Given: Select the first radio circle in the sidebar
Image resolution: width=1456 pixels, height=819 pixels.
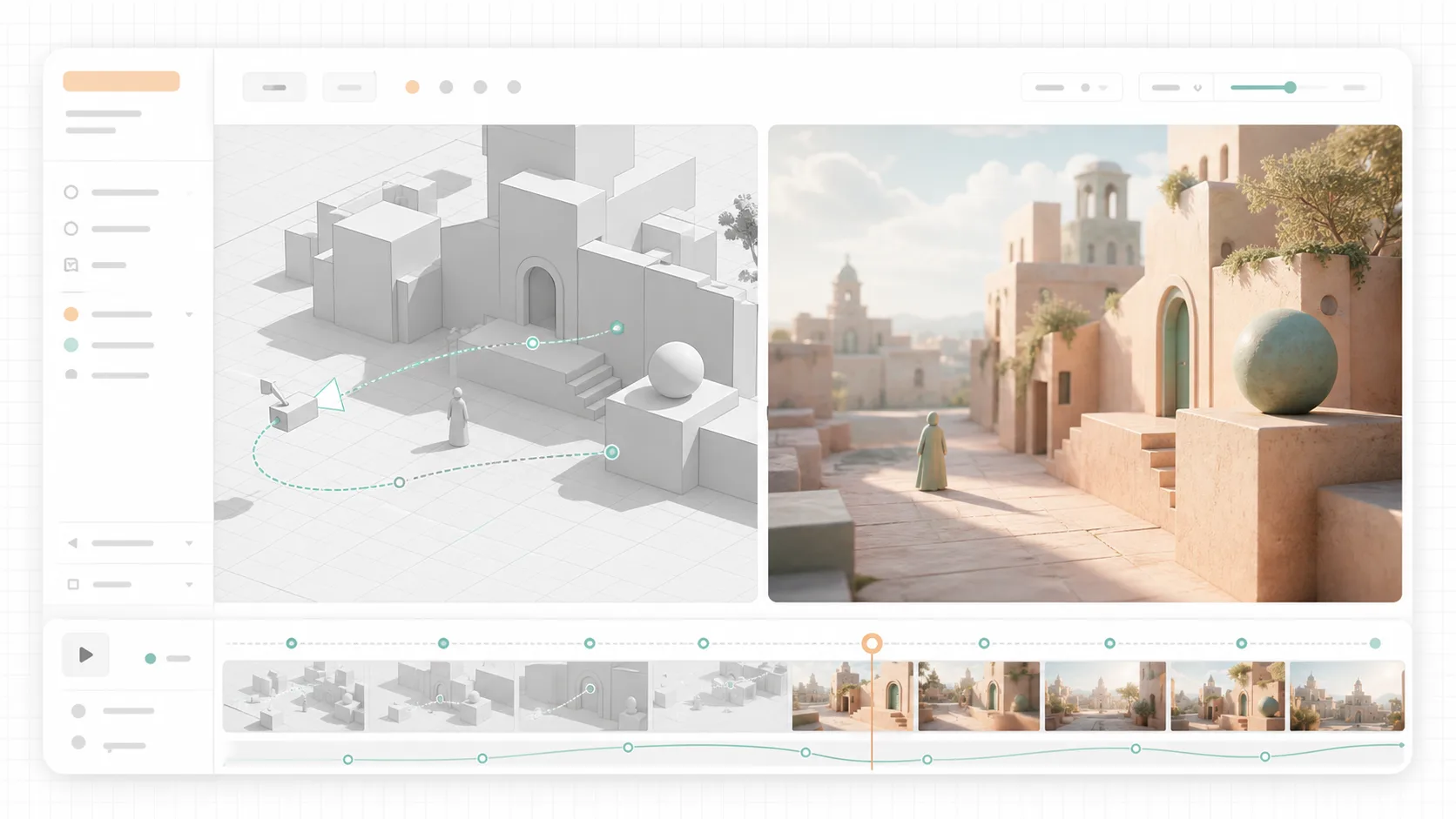Looking at the screenshot, I should pos(71,192).
